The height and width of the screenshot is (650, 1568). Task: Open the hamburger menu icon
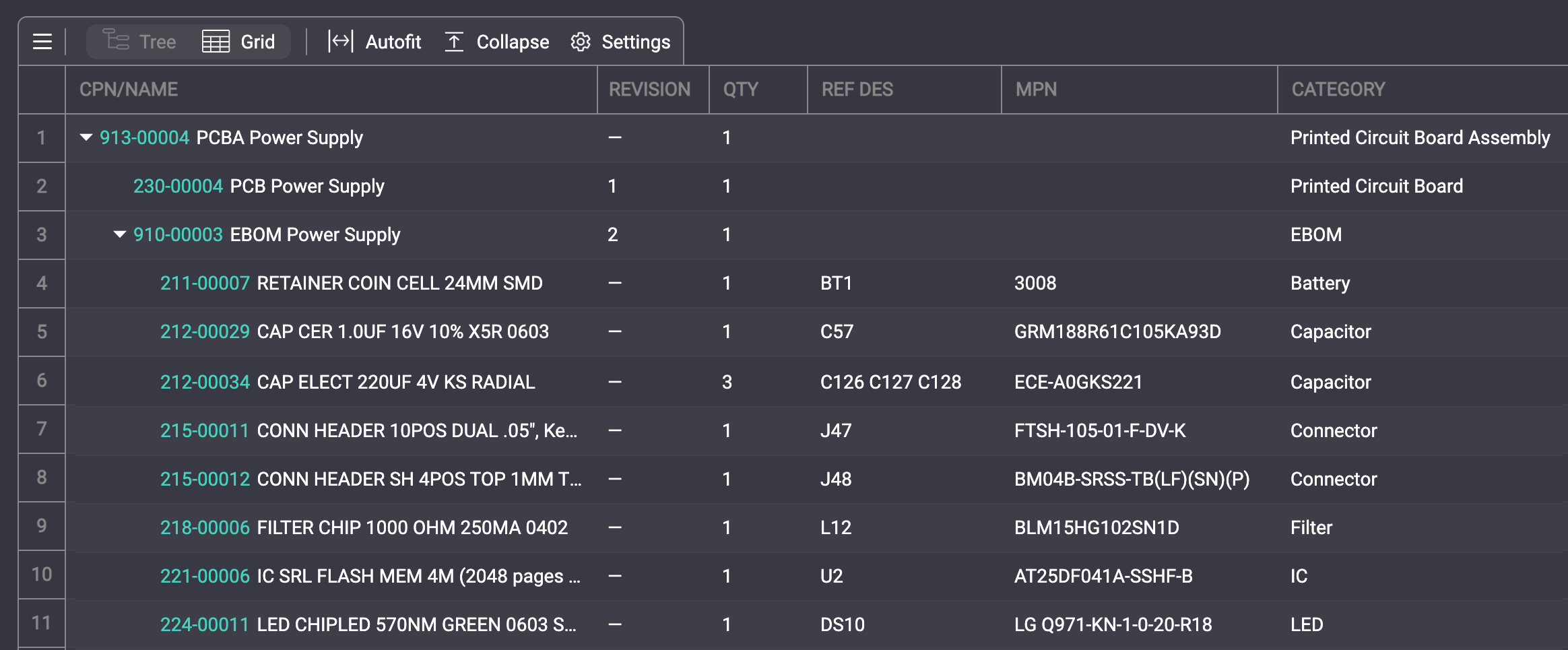[x=42, y=42]
